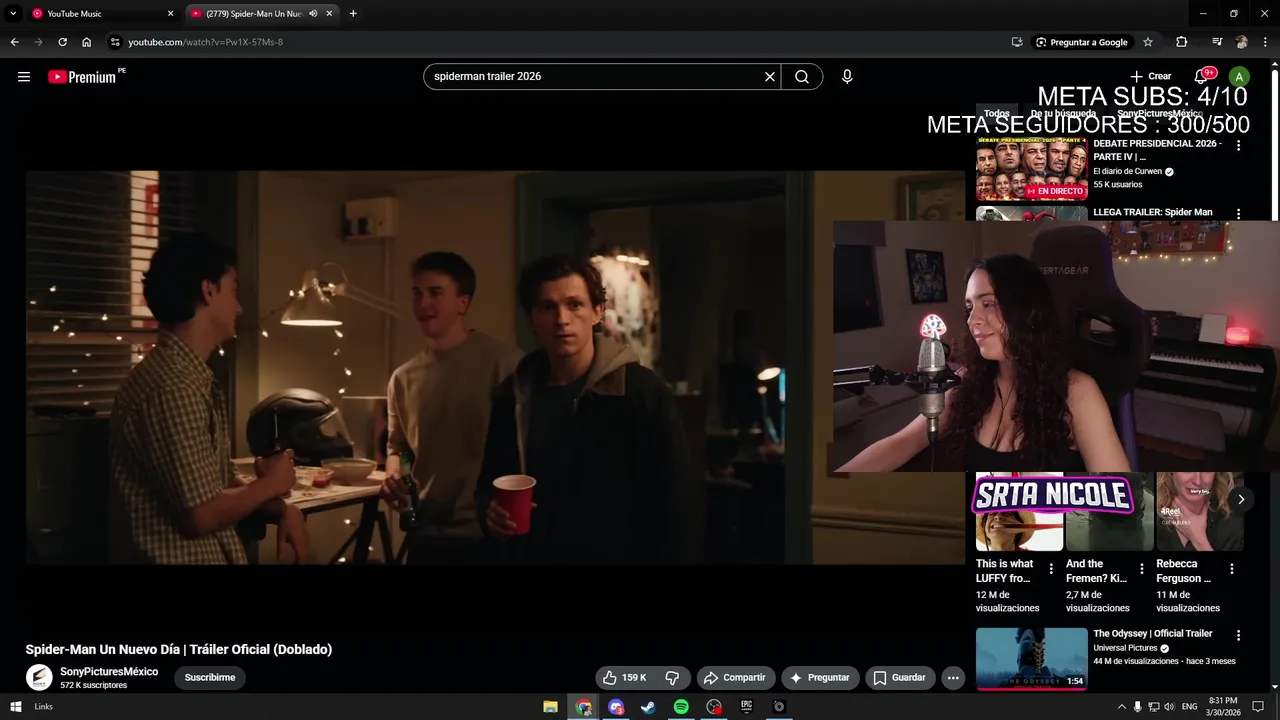Open options for LUFFY short
The image size is (1280, 720).
1051,569
